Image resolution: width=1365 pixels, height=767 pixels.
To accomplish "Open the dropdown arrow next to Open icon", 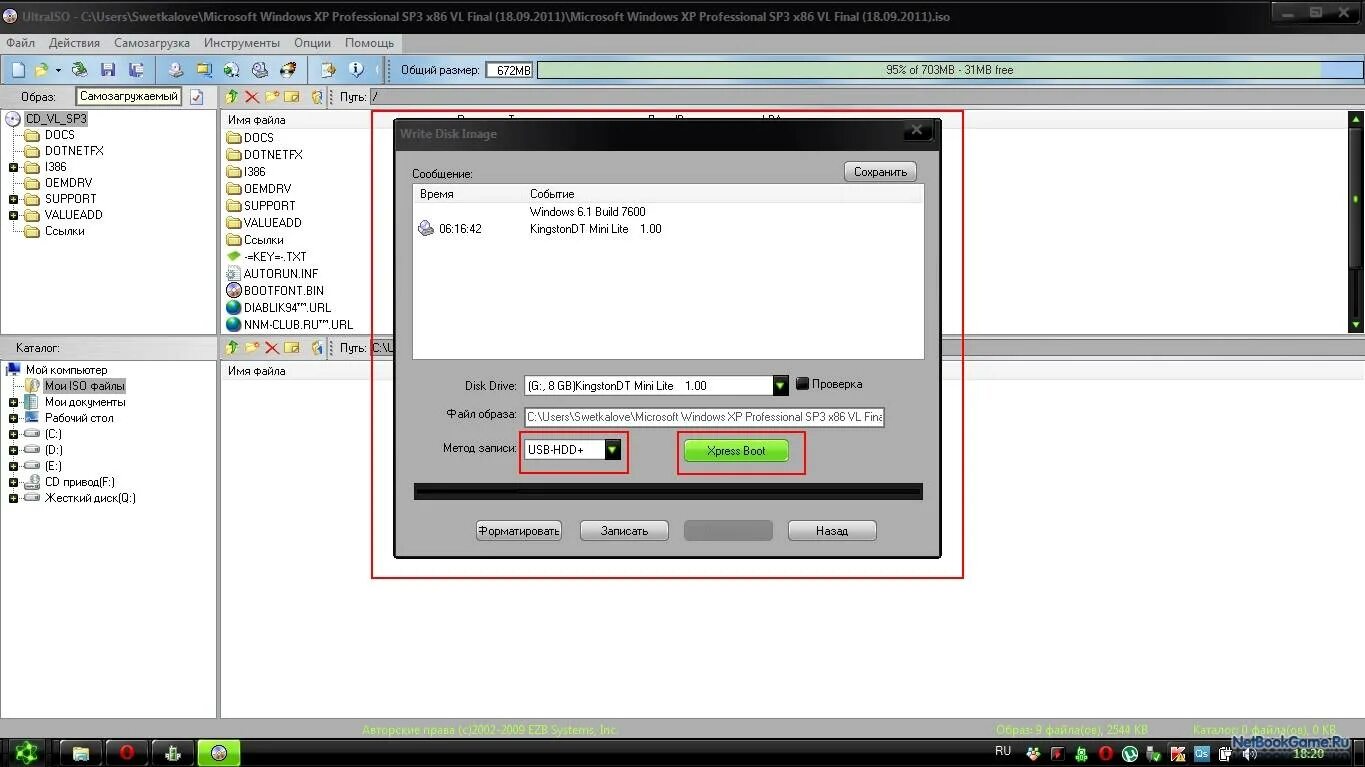I will tap(58, 70).
